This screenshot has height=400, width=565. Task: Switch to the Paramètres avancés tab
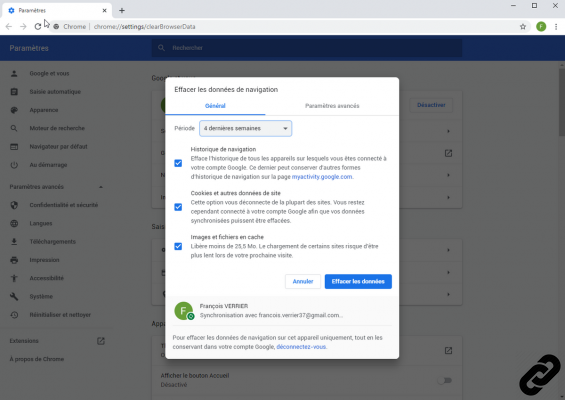click(332, 106)
